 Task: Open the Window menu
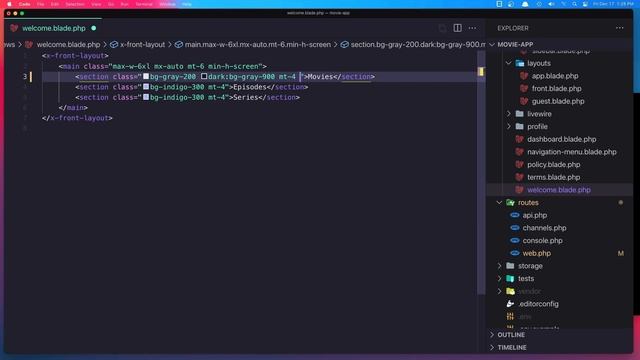click(x=167, y=4)
